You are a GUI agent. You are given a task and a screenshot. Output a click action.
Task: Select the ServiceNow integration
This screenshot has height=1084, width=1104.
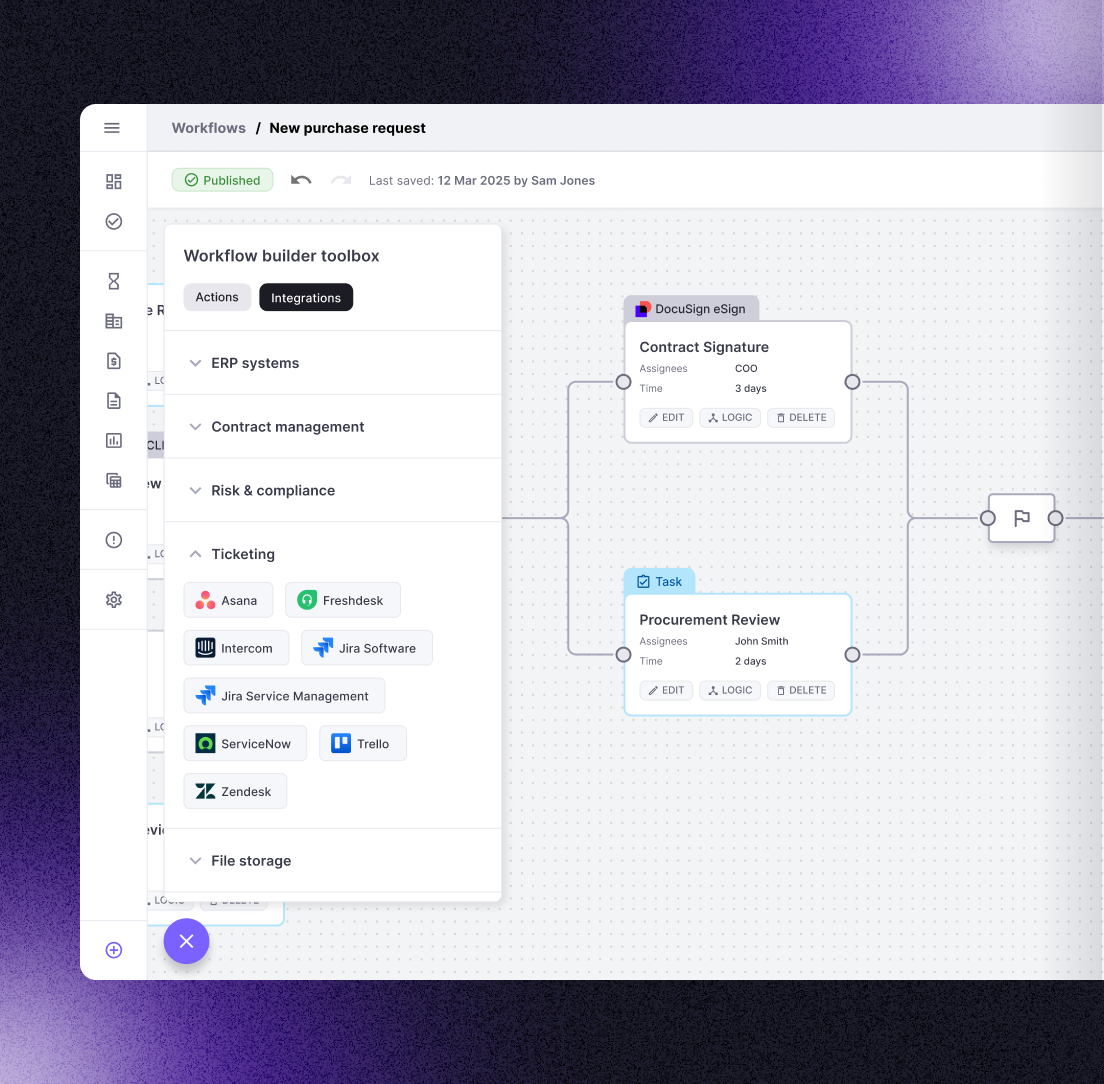[x=245, y=744]
